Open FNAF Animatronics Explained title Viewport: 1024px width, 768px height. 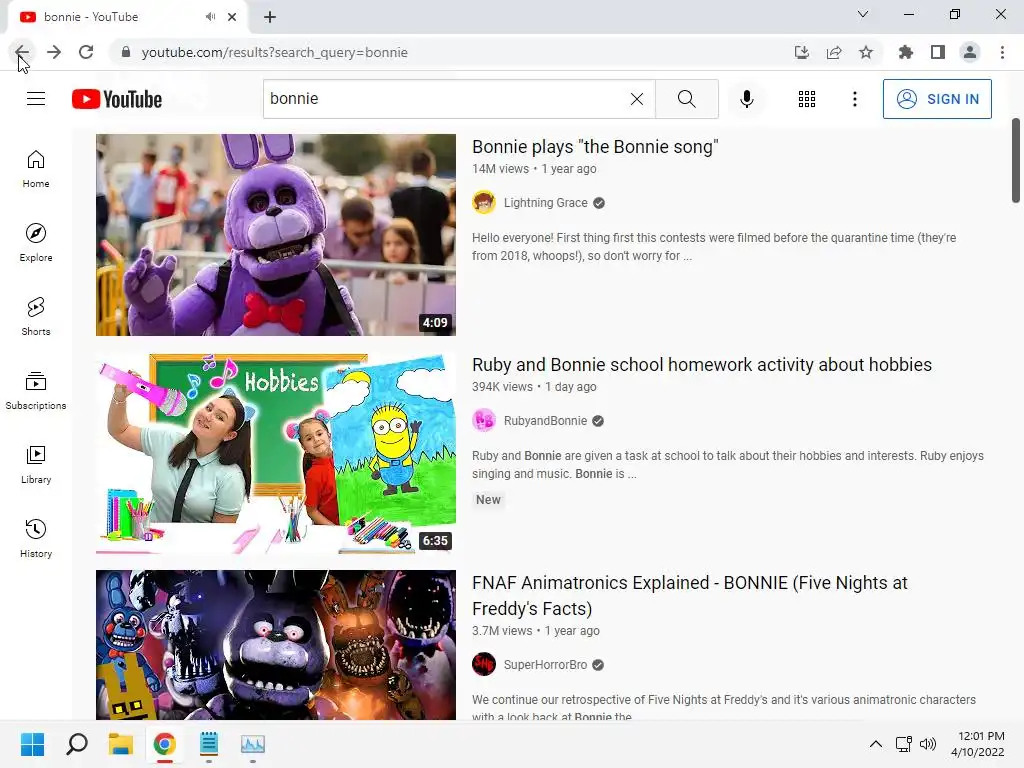(x=690, y=596)
